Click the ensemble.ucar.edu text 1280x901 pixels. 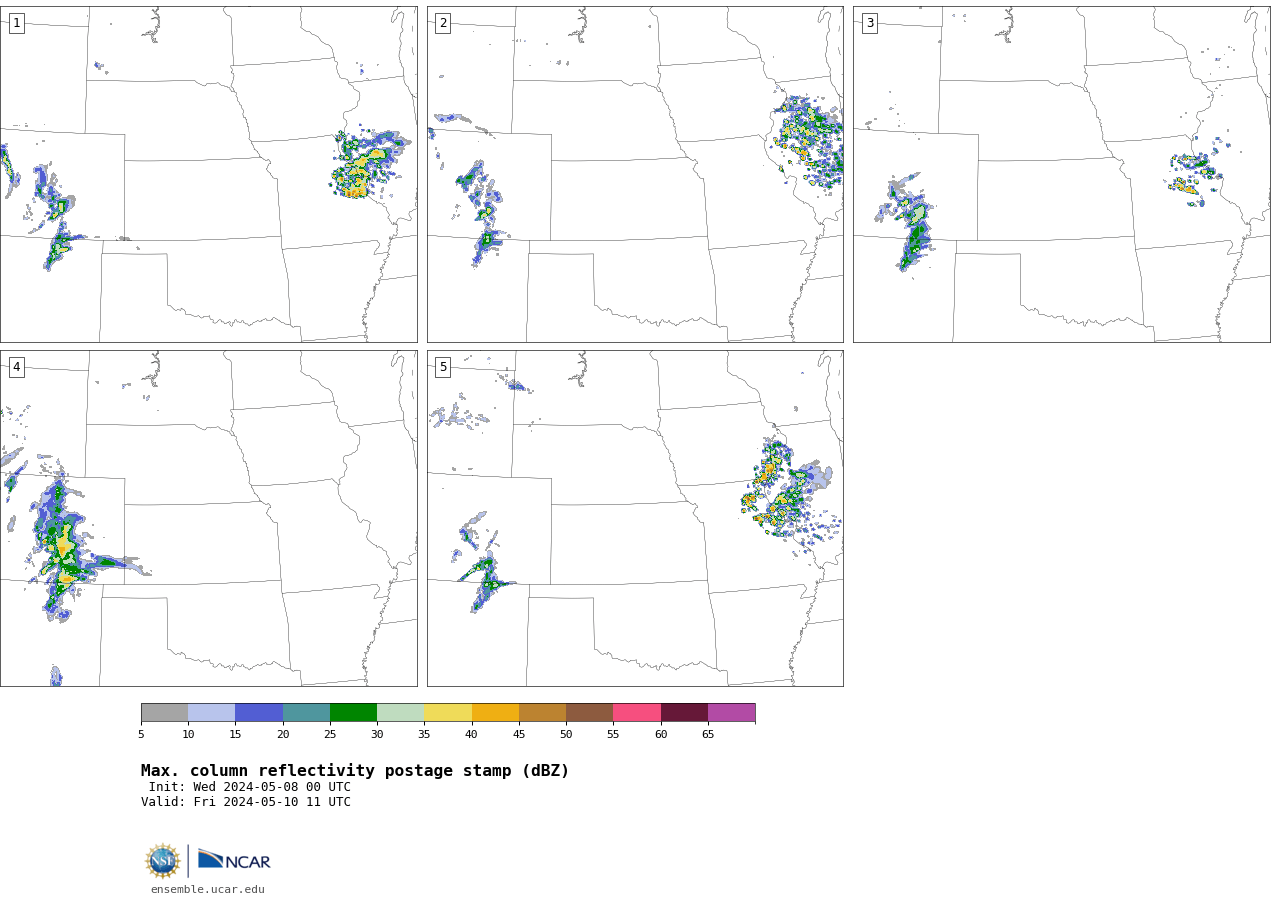pos(208,889)
